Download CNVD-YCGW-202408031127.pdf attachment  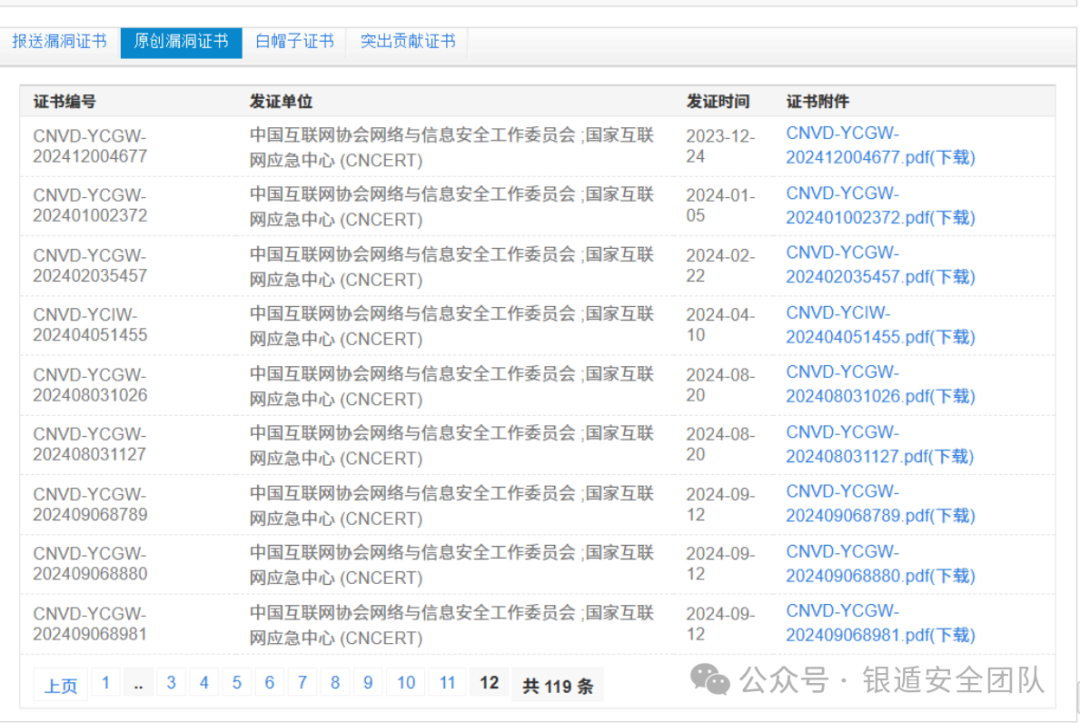click(880, 444)
